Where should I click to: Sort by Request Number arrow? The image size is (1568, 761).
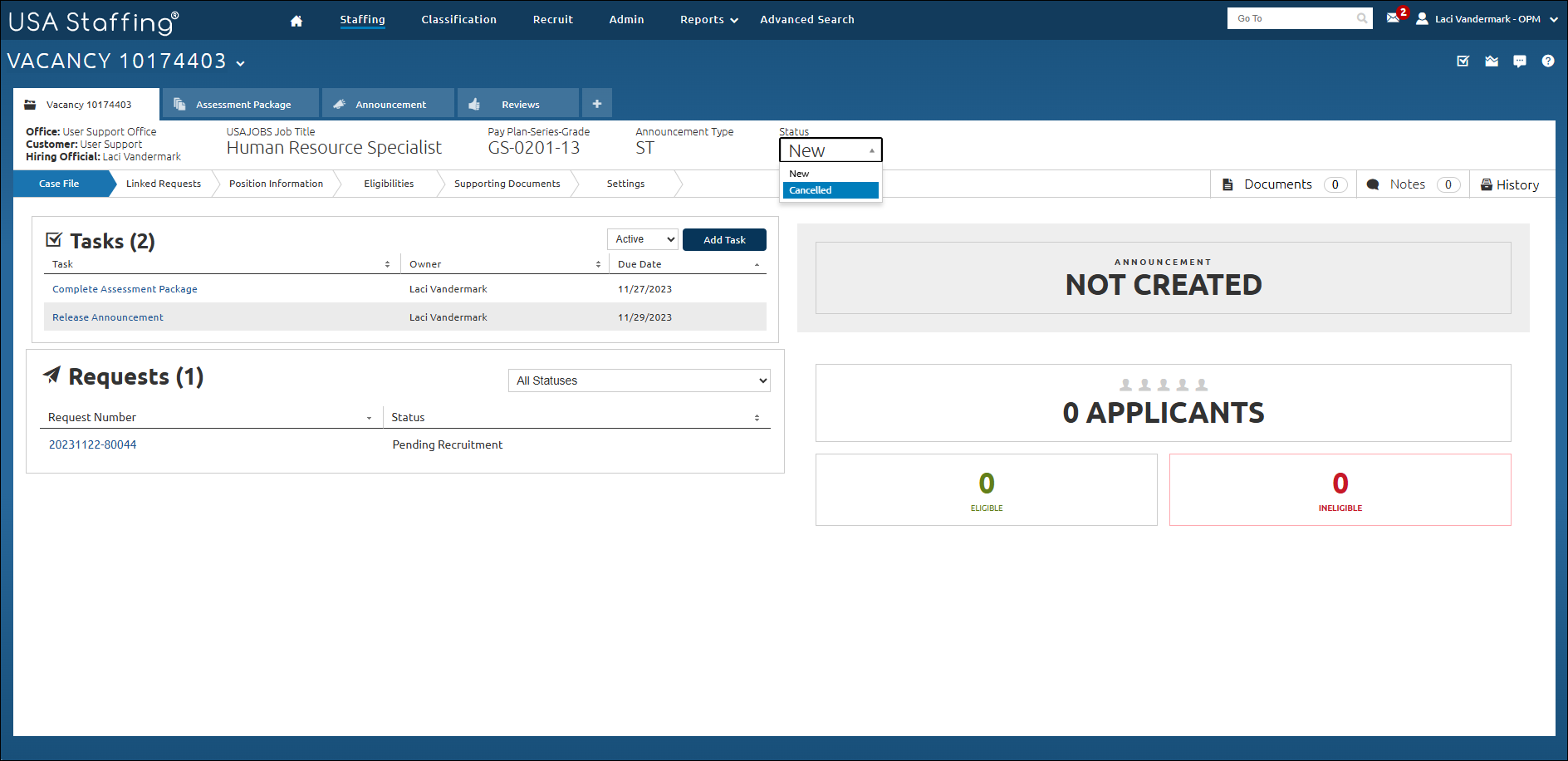coord(369,418)
